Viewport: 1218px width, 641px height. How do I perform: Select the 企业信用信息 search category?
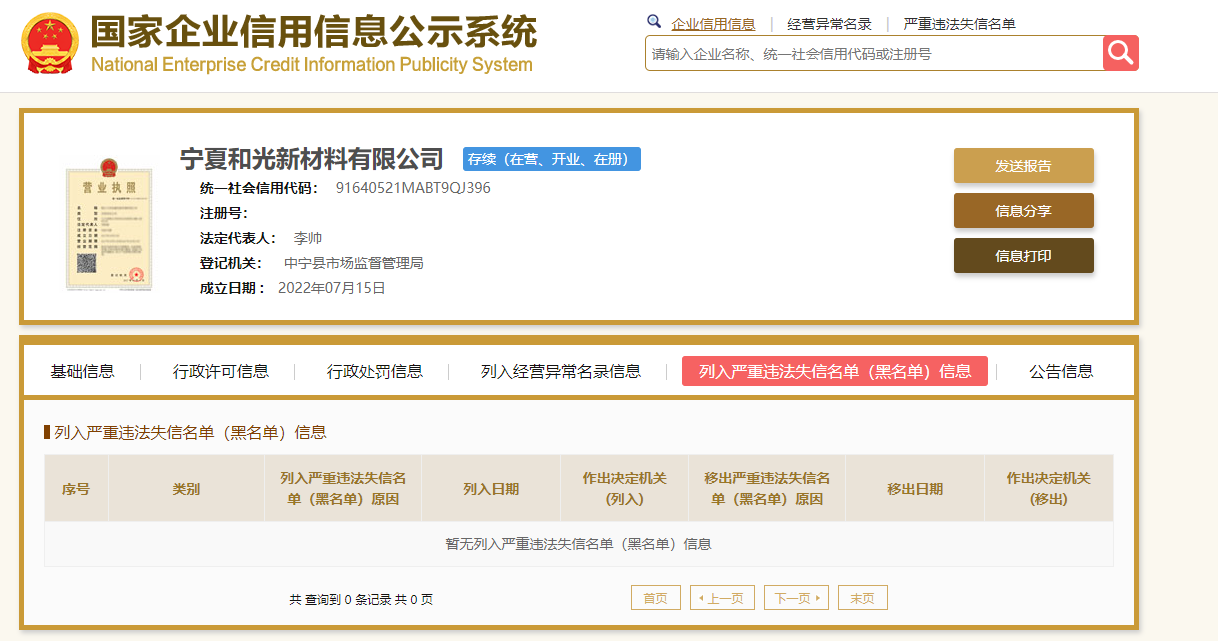click(713, 24)
